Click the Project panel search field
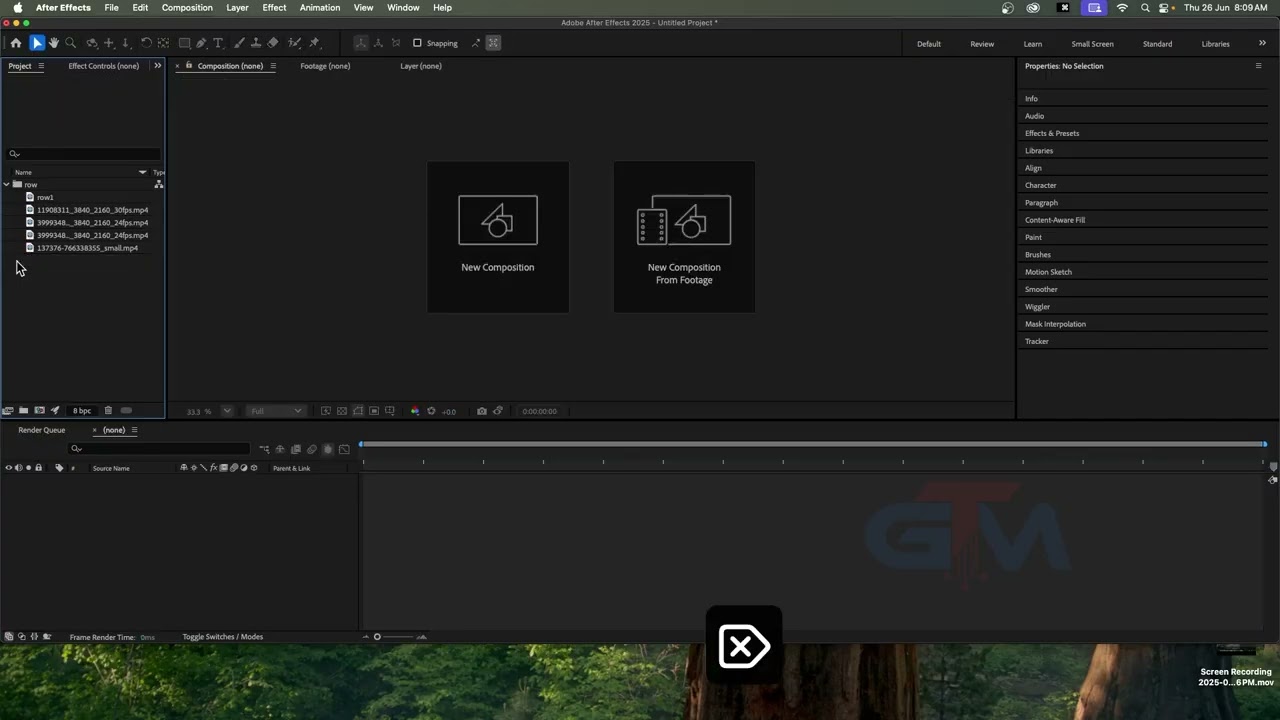This screenshot has height=720, width=1280. (x=83, y=154)
